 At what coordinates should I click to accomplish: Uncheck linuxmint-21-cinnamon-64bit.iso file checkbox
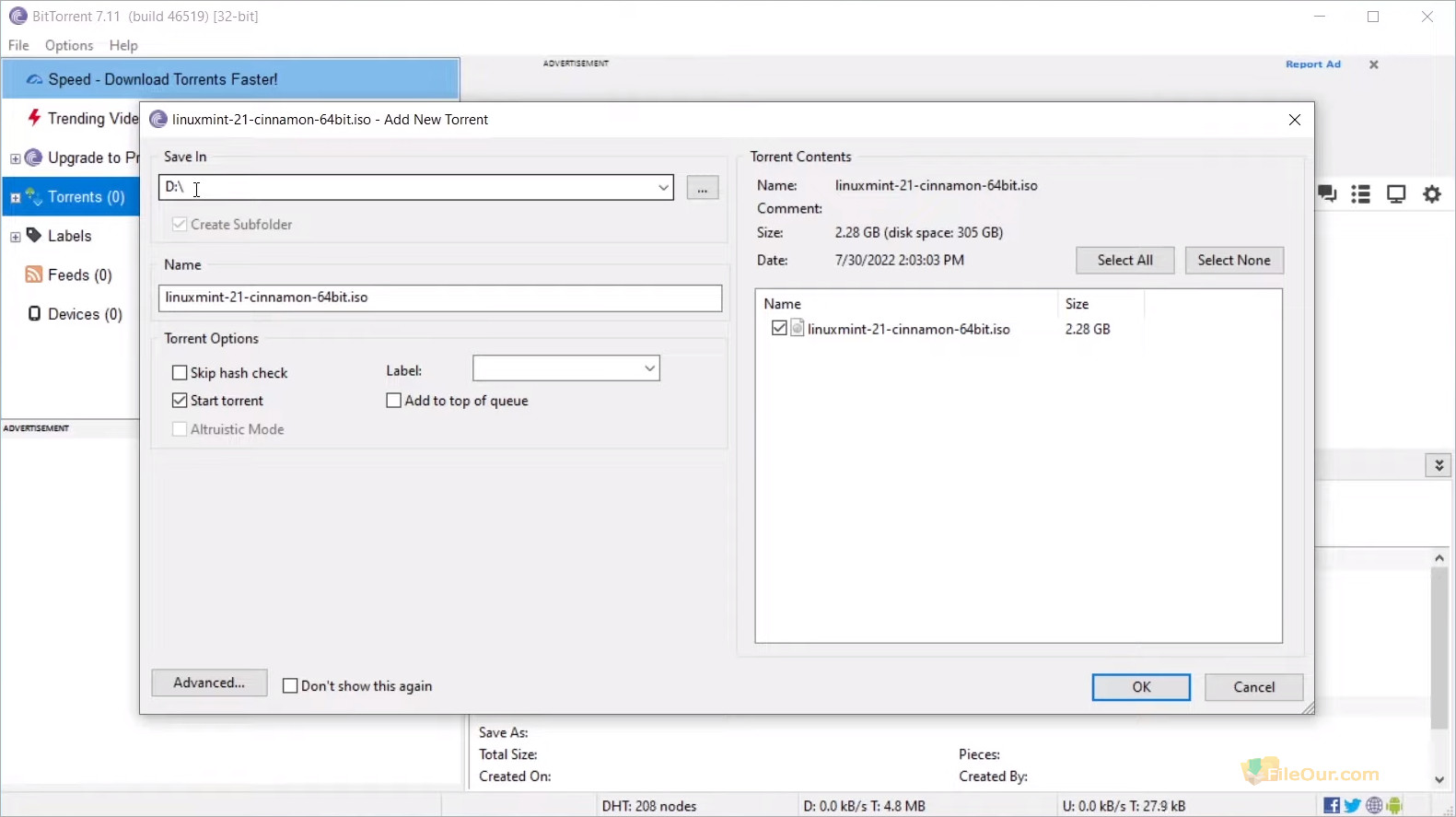(x=779, y=328)
